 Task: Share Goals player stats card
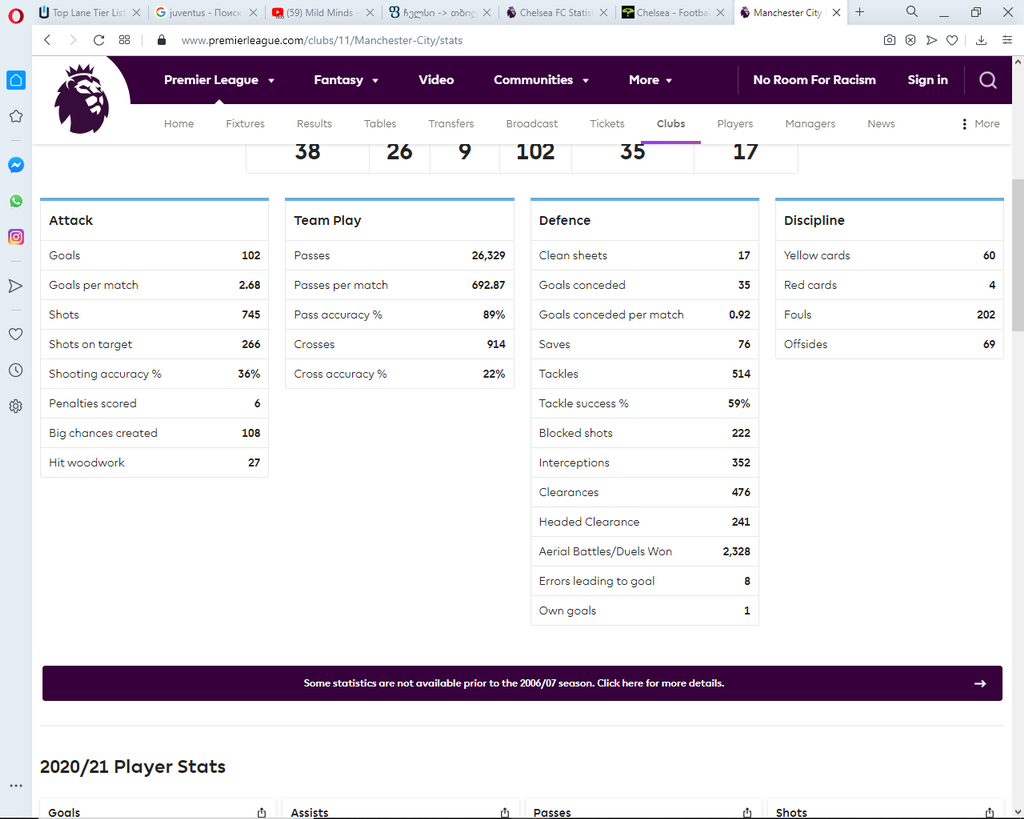[262, 812]
